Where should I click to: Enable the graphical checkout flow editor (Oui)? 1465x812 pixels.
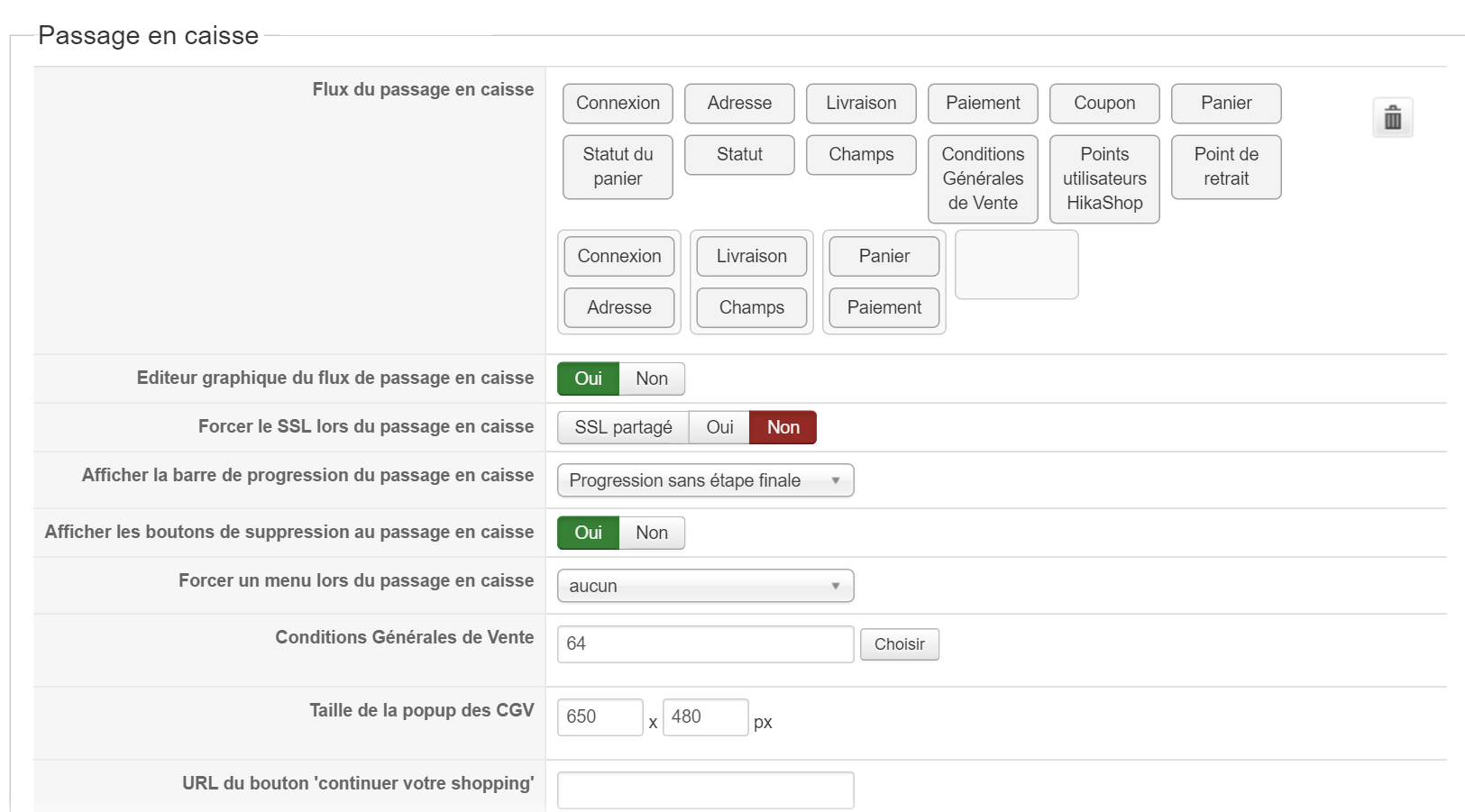click(x=588, y=379)
